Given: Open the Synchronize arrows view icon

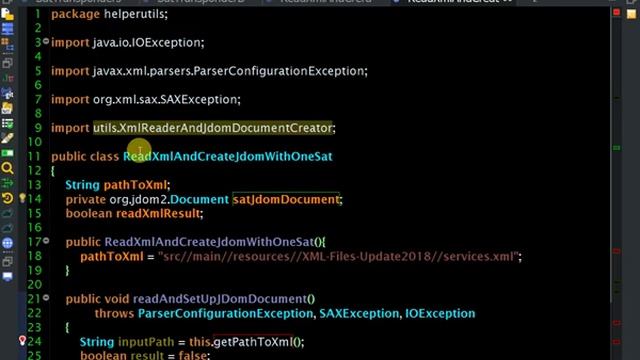Looking at the screenshot, I should [7, 183].
